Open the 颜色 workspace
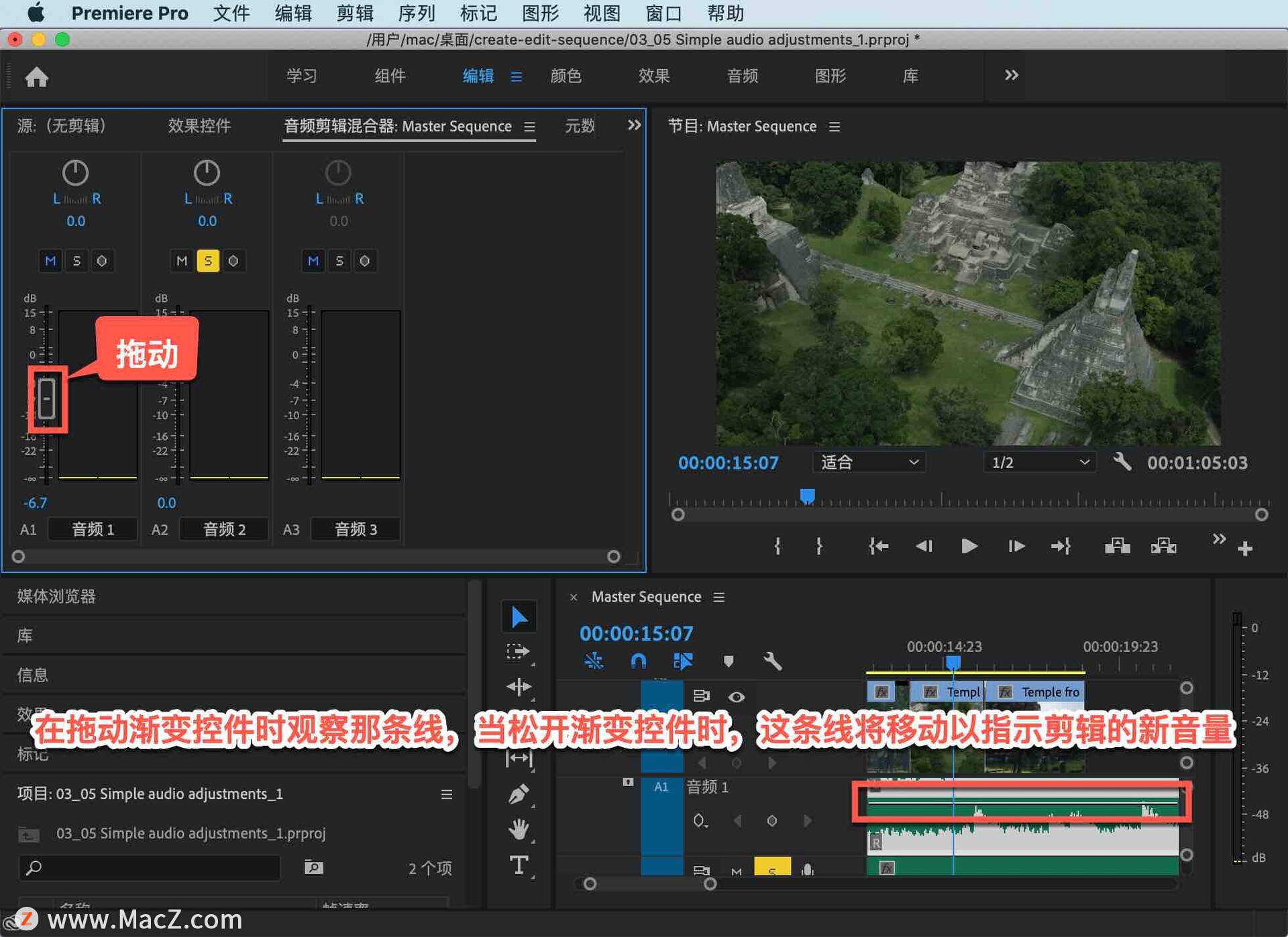 pos(566,76)
